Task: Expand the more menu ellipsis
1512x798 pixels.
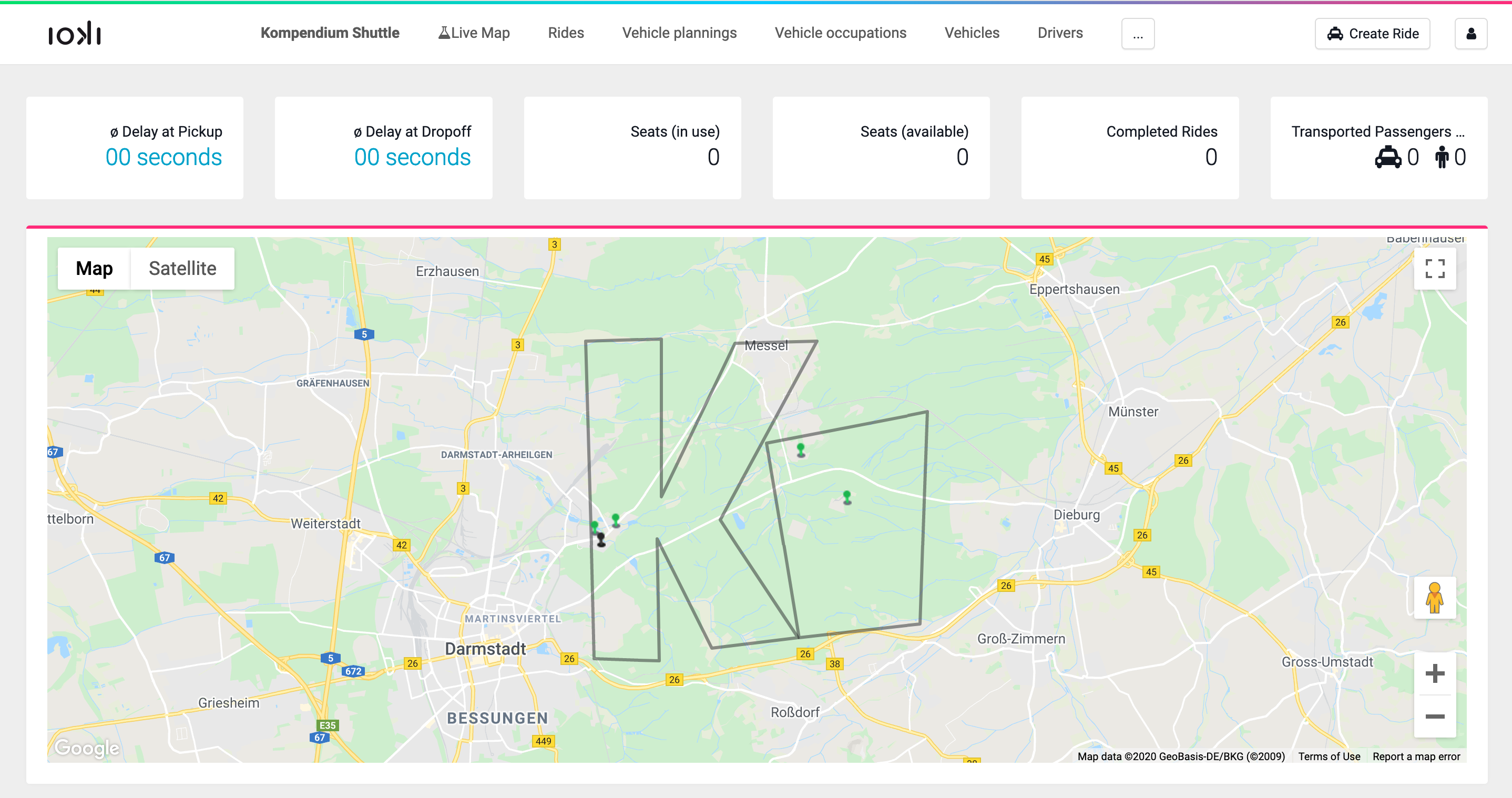Action: [x=1138, y=34]
